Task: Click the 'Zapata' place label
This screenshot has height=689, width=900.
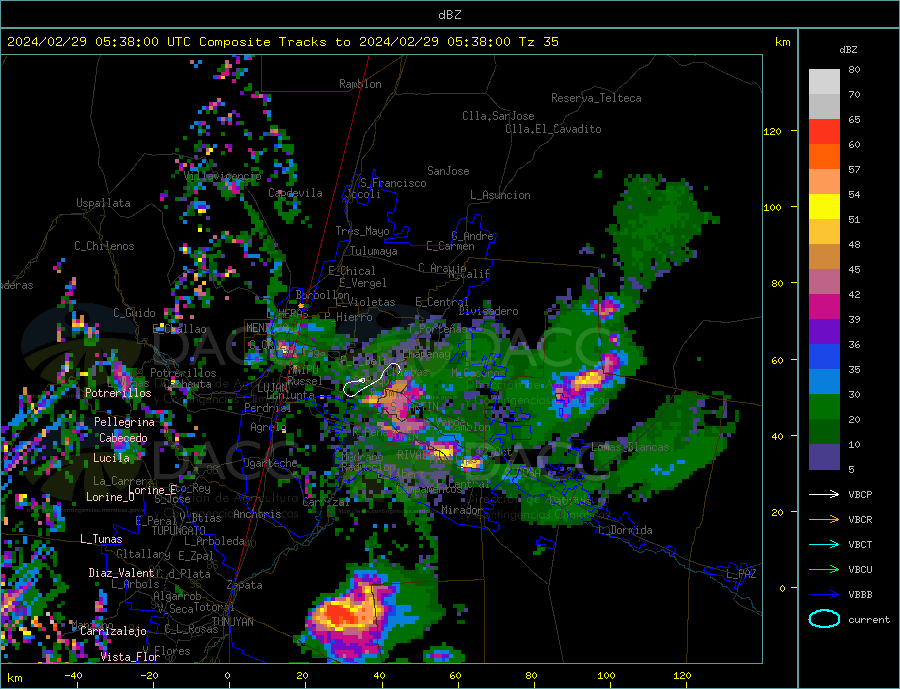Action: 245,585
